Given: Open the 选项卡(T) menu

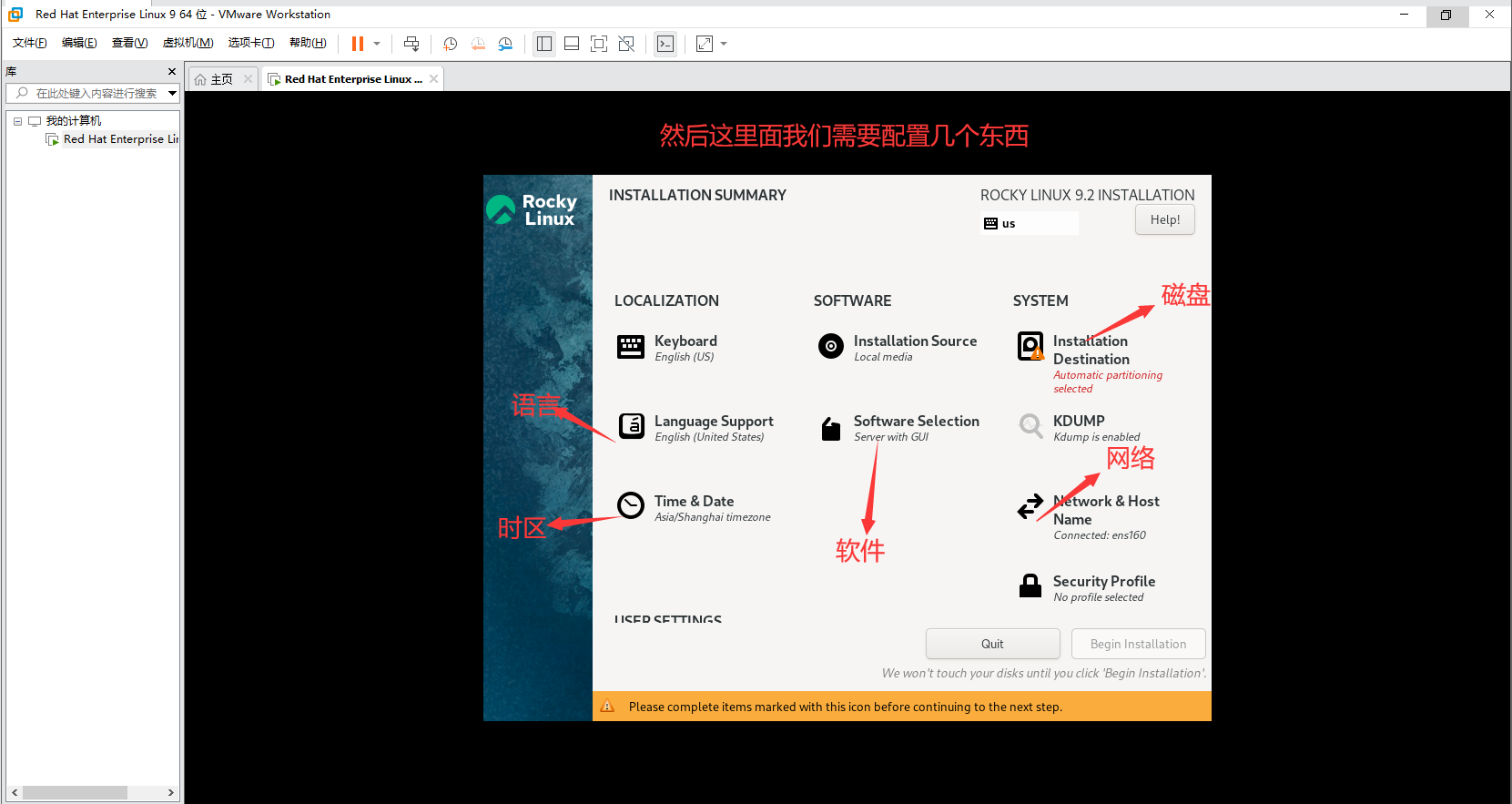Looking at the screenshot, I should click(250, 43).
